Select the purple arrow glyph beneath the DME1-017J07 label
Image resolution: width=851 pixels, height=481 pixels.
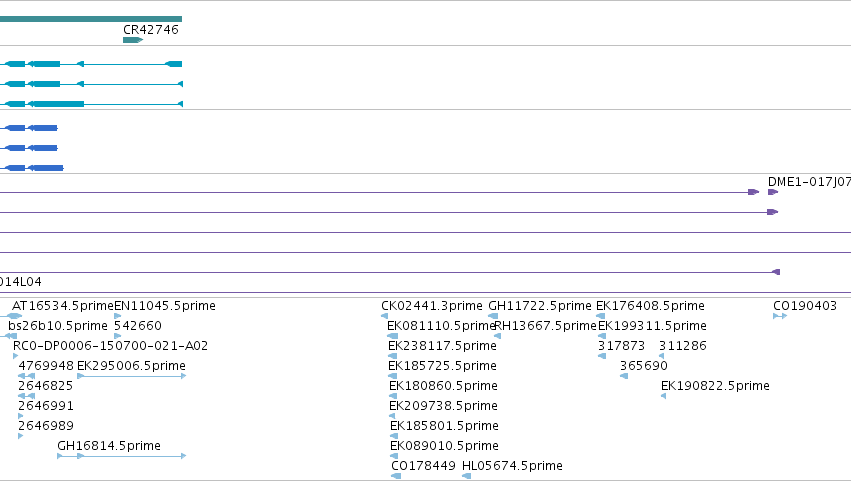tap(773, 192)
